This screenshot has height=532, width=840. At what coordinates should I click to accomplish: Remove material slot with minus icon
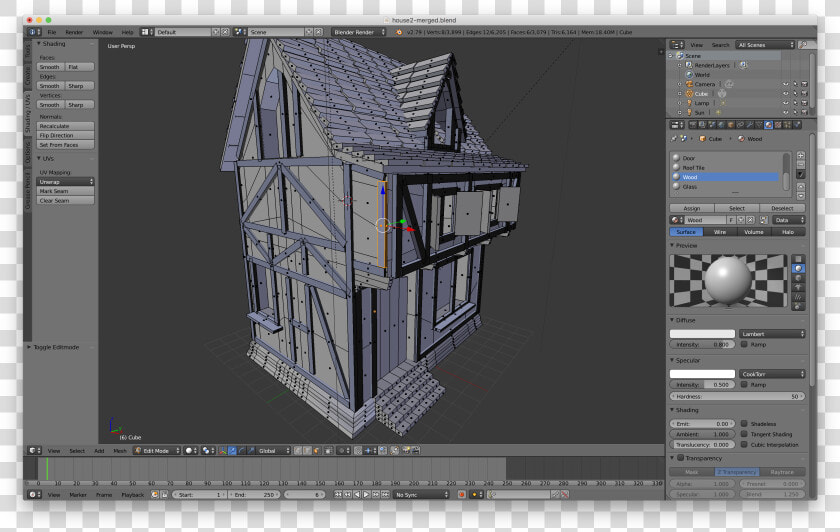point(801,164)
